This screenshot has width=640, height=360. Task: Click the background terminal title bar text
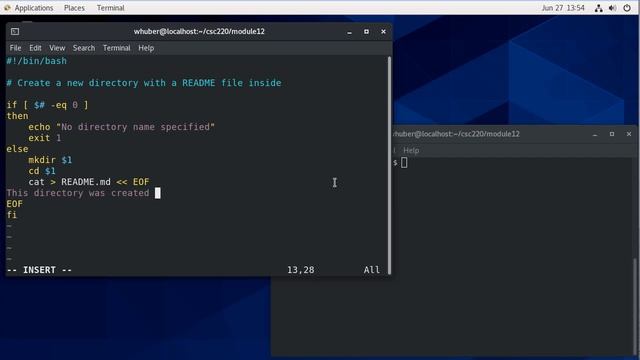click(456, 134)
